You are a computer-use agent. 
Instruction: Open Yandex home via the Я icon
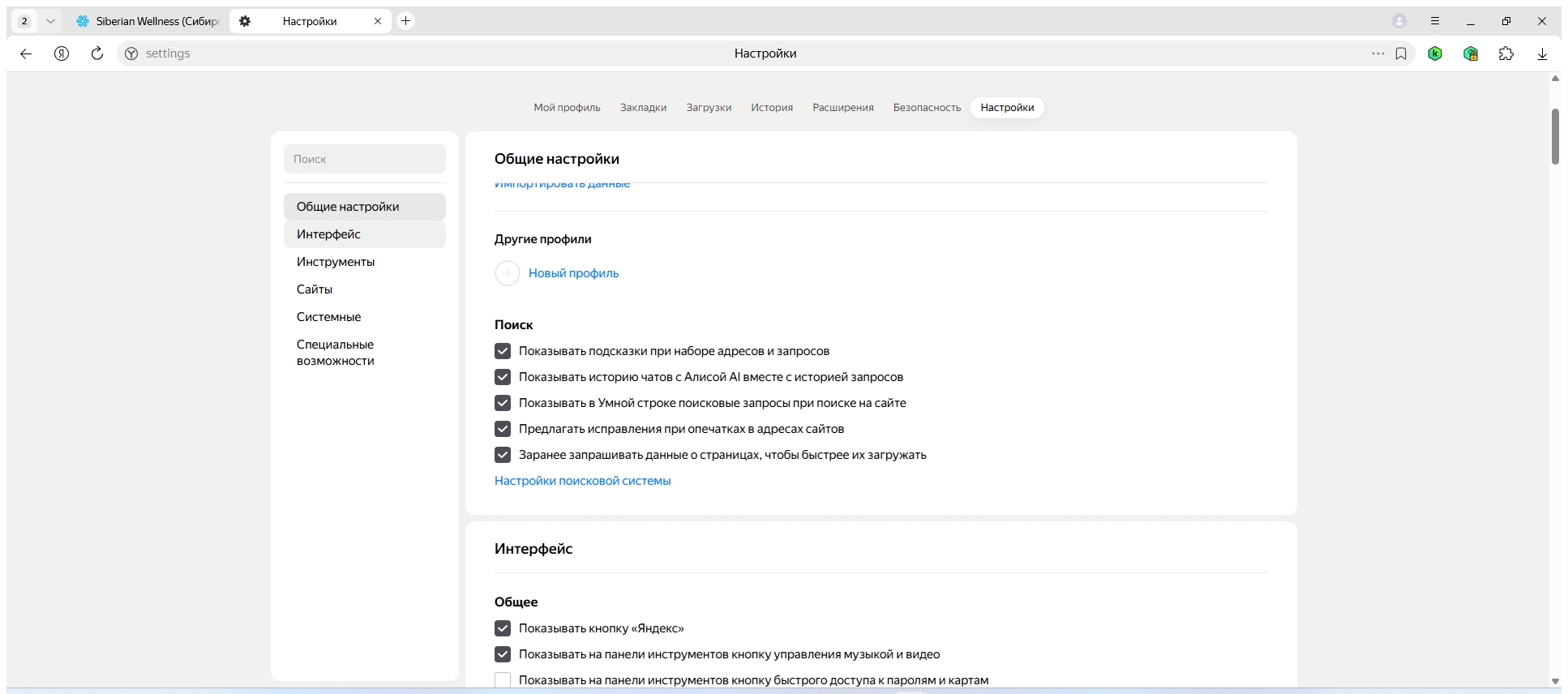pos(62,54)
